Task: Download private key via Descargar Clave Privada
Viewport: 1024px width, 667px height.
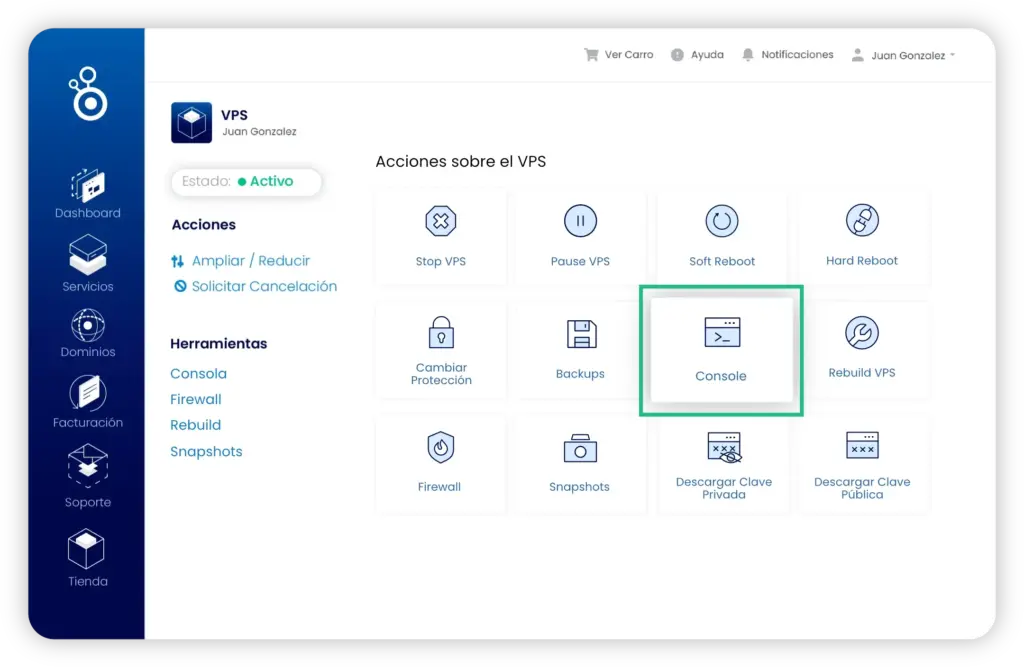Action: click(x=724, y=464)
